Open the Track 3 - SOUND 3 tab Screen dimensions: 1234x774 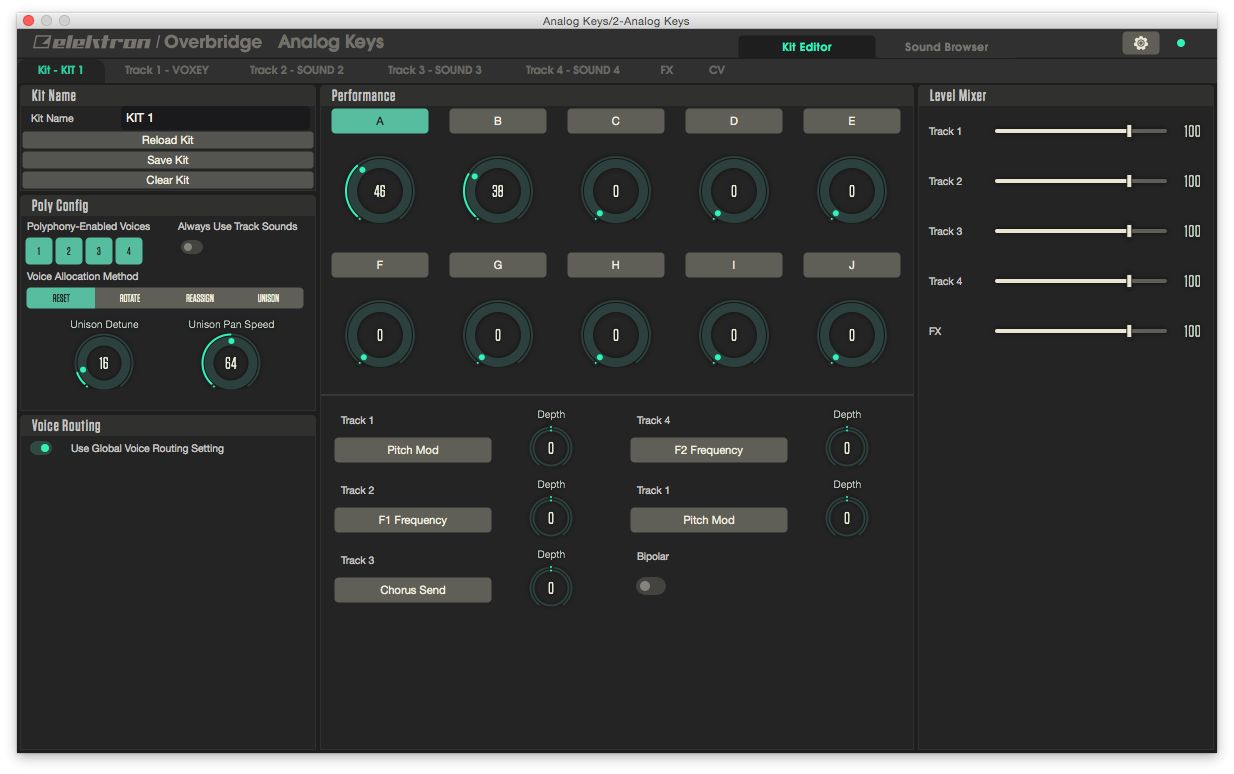click(434, 70)
